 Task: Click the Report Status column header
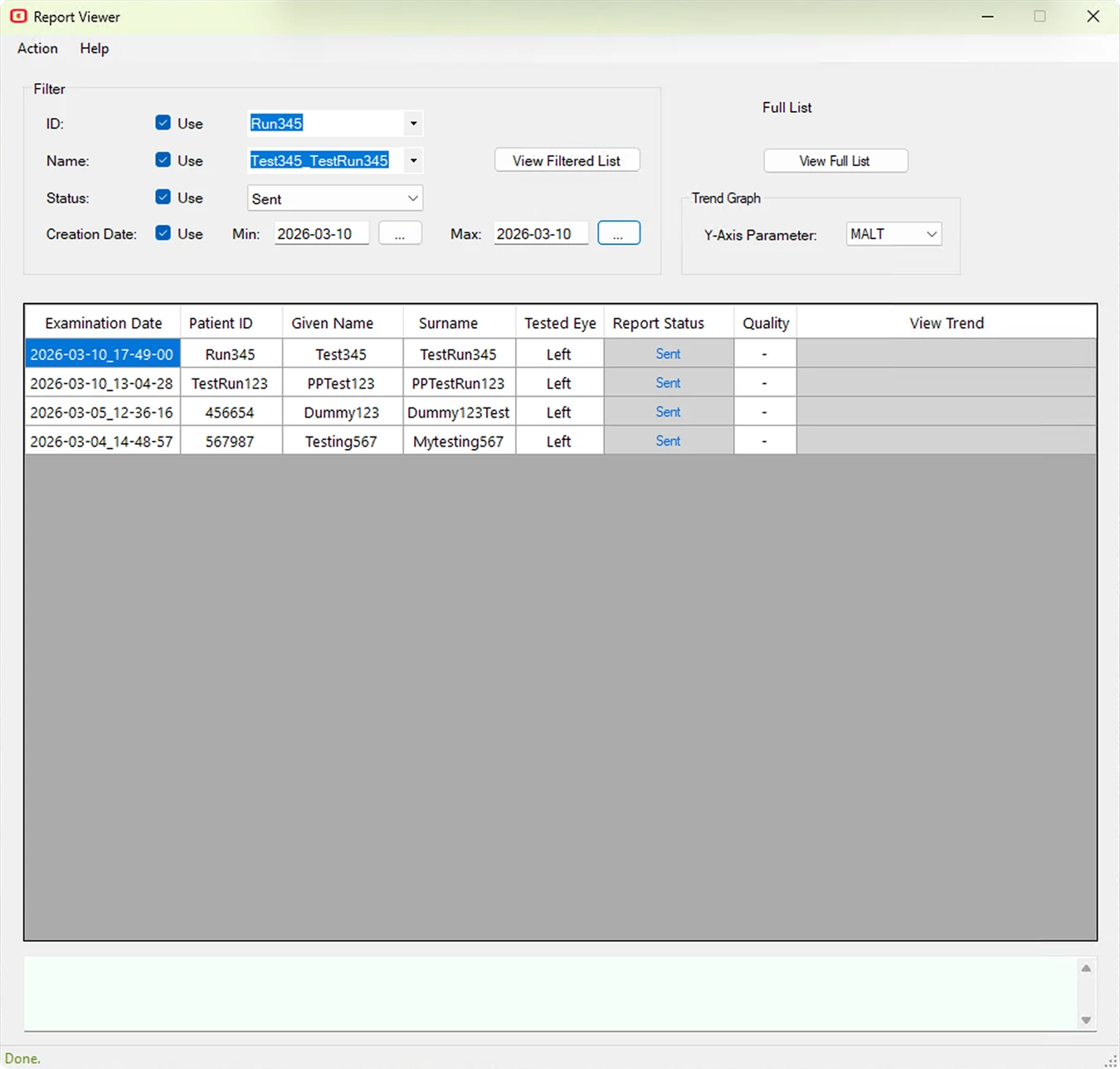coord(669,323)
